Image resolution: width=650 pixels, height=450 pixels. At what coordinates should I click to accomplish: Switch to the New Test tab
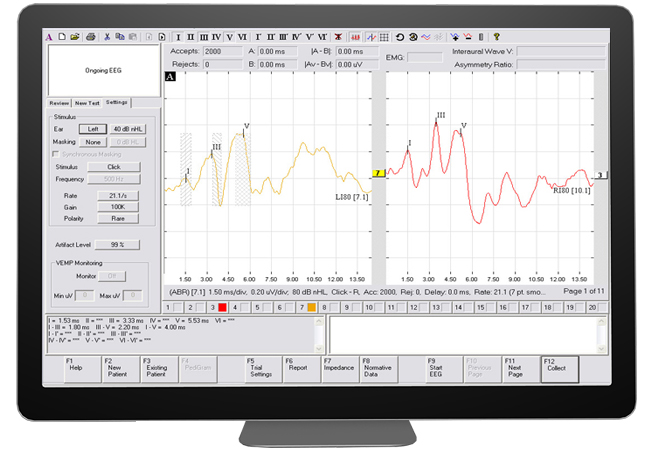pos(87,103)
